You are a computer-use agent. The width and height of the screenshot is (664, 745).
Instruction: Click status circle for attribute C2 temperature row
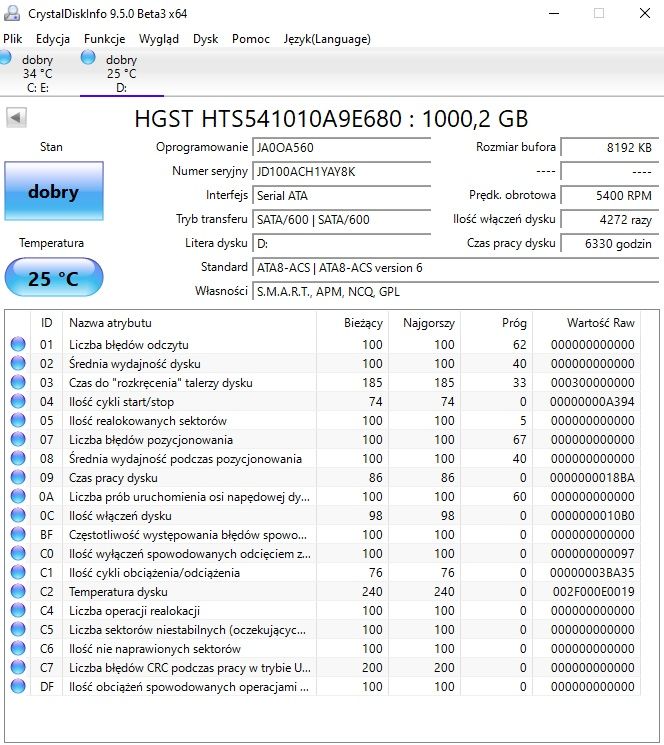tap(18, 591)
